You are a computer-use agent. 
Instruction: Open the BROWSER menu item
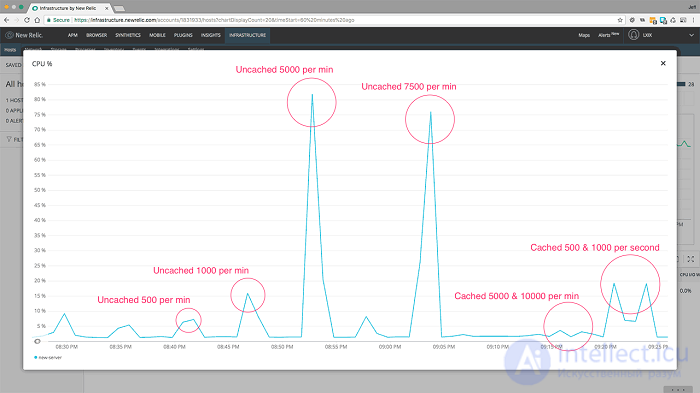pos(96,35)
